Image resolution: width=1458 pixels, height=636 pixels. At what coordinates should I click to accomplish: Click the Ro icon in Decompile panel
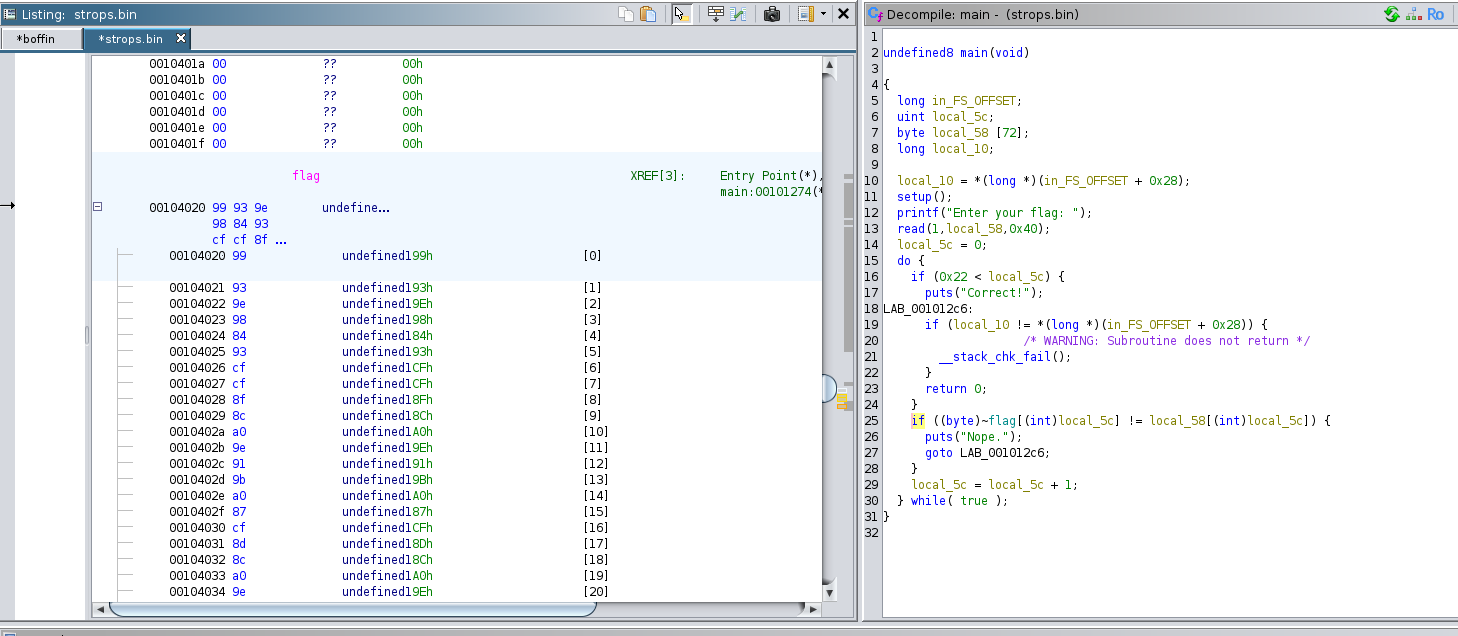point(1435,14)
